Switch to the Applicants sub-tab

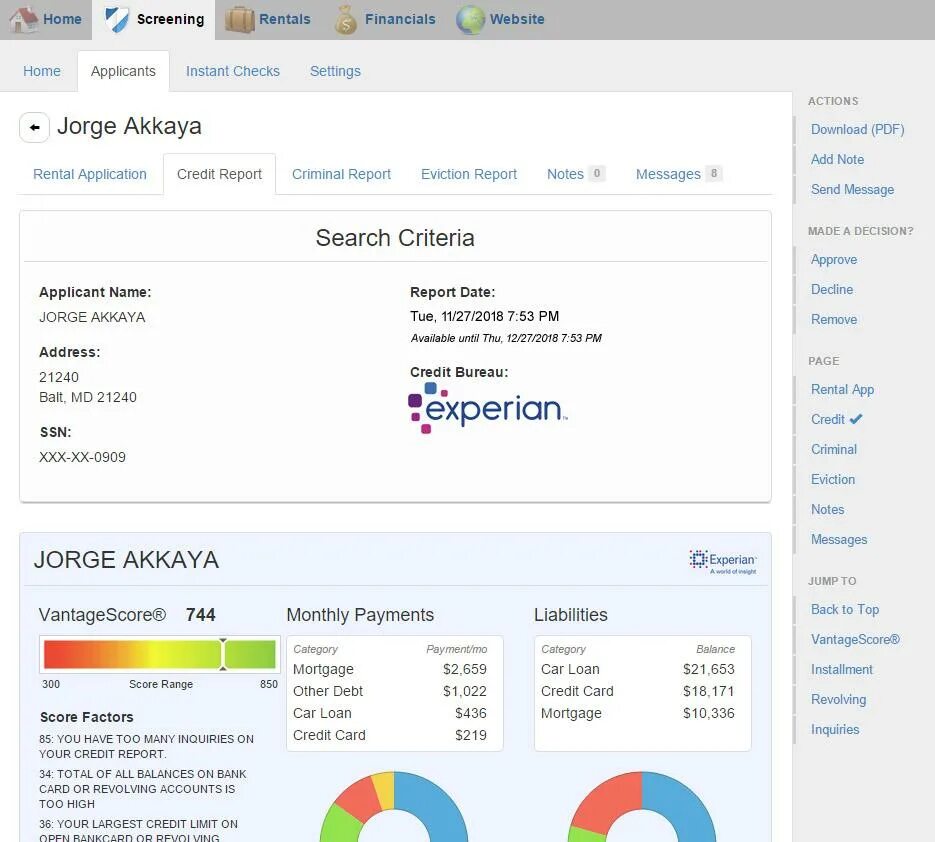(123, 71)
